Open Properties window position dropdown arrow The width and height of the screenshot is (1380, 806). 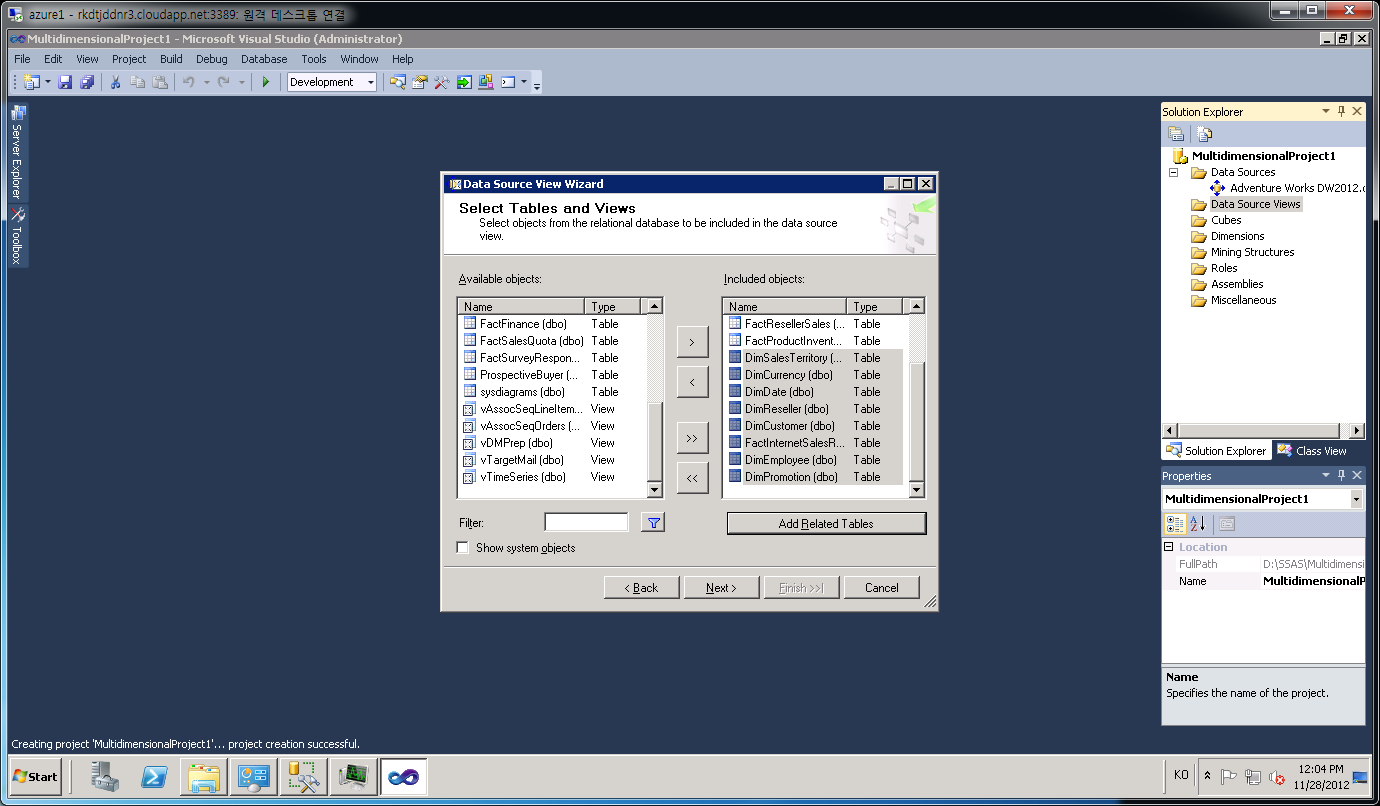pyautogui.click(x=1327, y=476)
